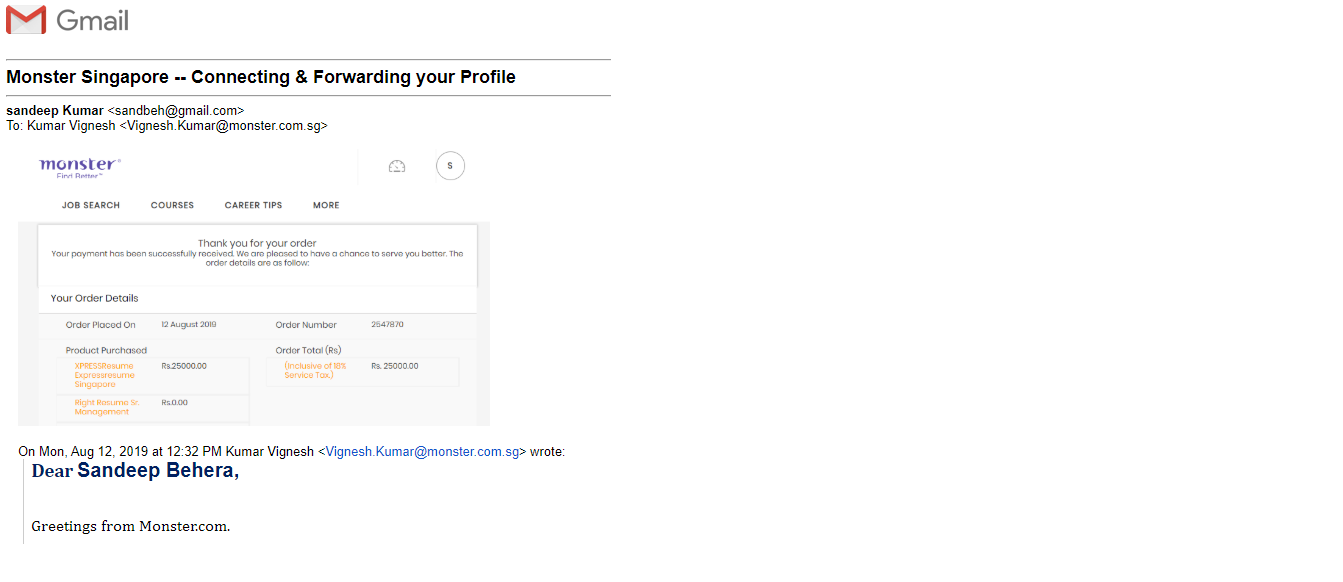Click Vignesh.Kumar@monster.com.sg link in quoted header
Viewport: 1343px width, 582px height.
(422, 452)
